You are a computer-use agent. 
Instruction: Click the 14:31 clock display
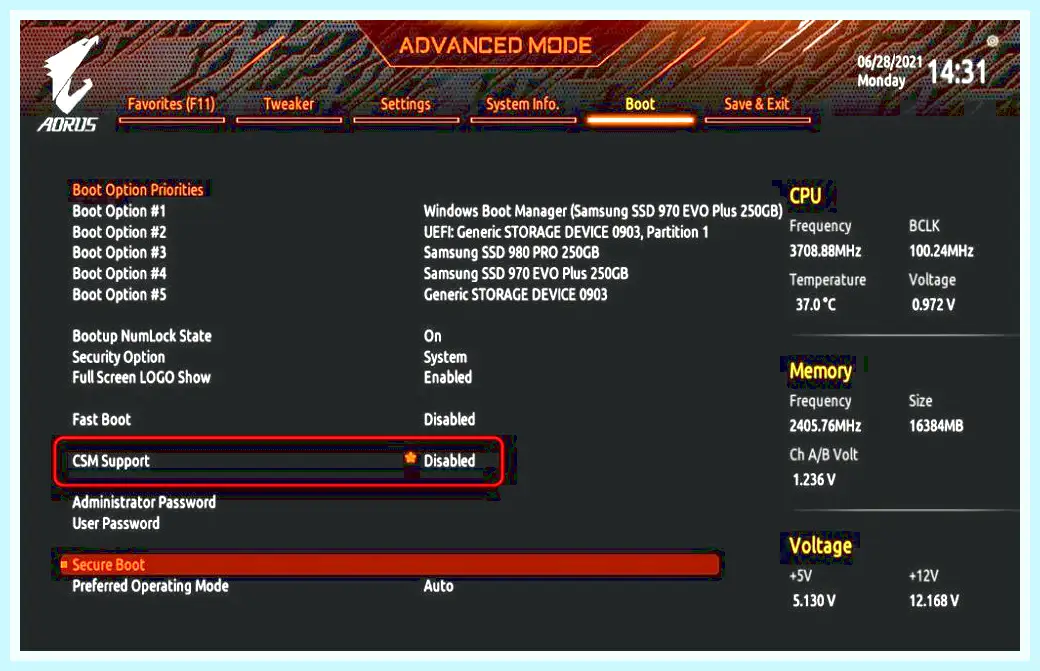point(956,72)
